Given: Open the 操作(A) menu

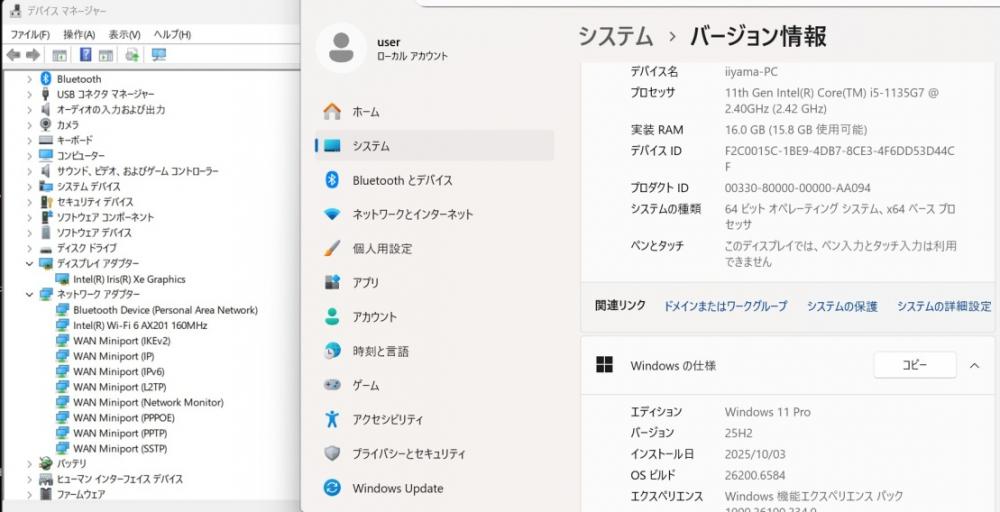Looking at the screenshot, I should pos(79,34).
